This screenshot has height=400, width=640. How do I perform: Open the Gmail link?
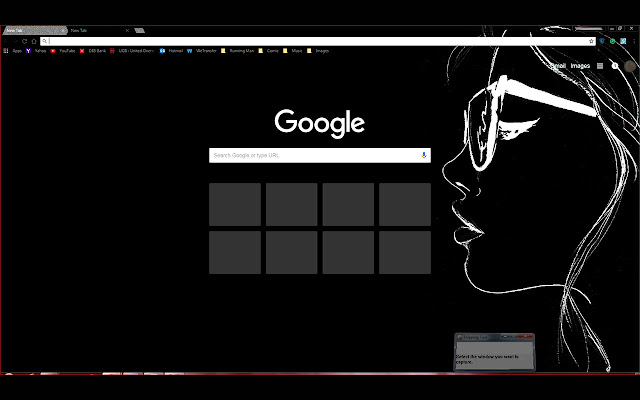click(x=557, y=66)
